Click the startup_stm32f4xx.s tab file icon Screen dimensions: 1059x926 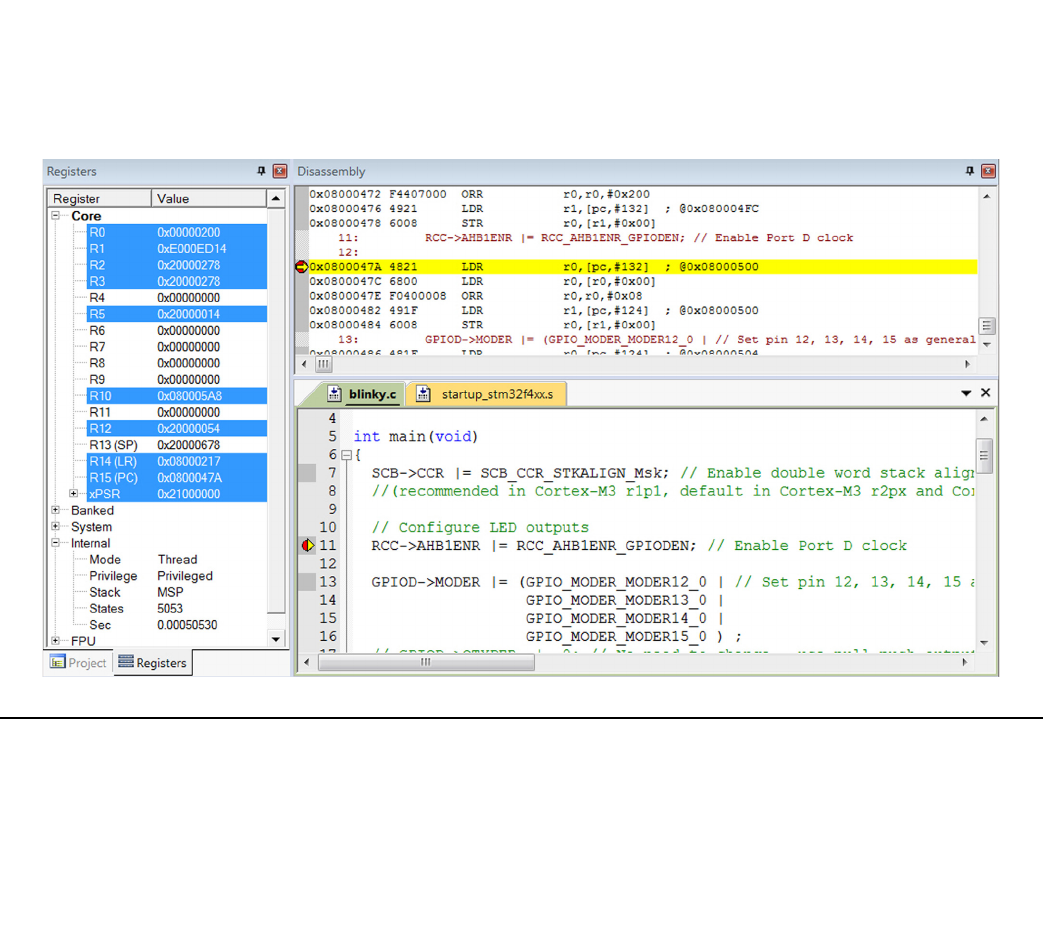(x=423, y=394)
